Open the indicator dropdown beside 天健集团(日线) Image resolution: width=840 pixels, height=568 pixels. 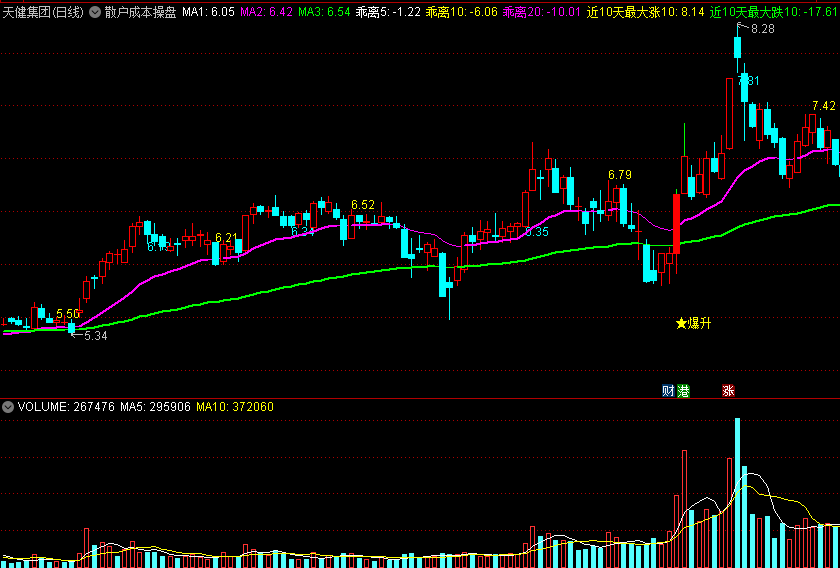coord(95,12)
